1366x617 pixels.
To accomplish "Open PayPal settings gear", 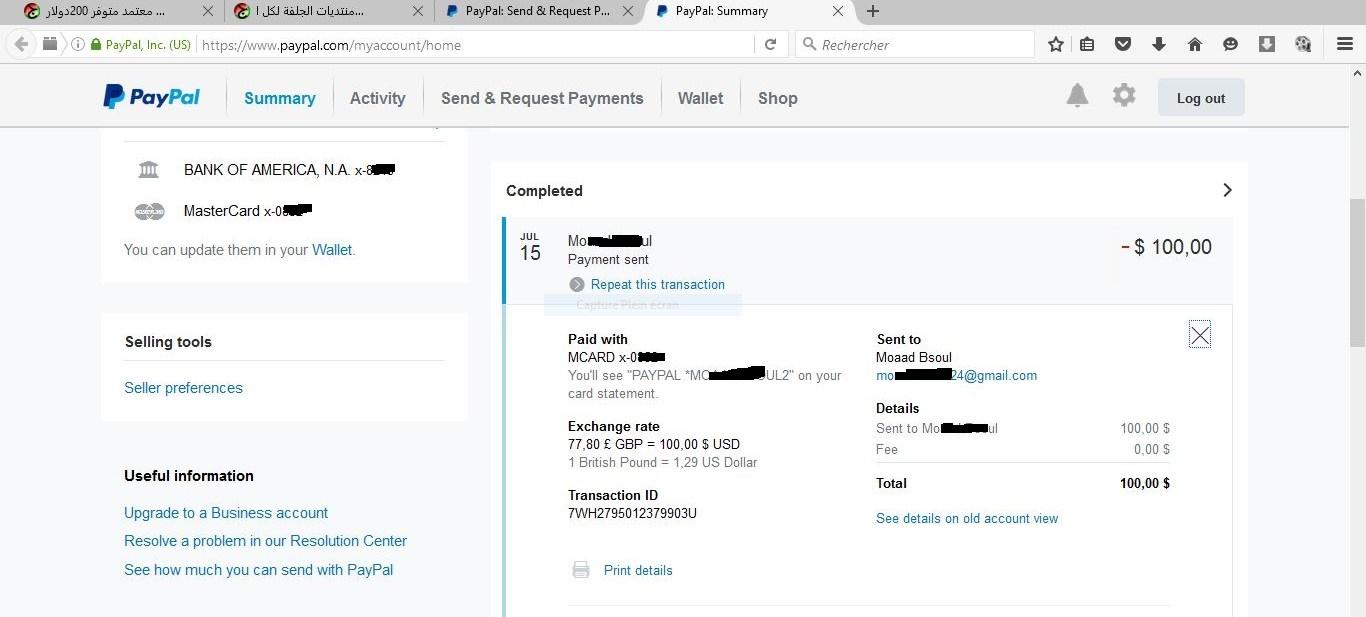I will (x=1124, y=96).
